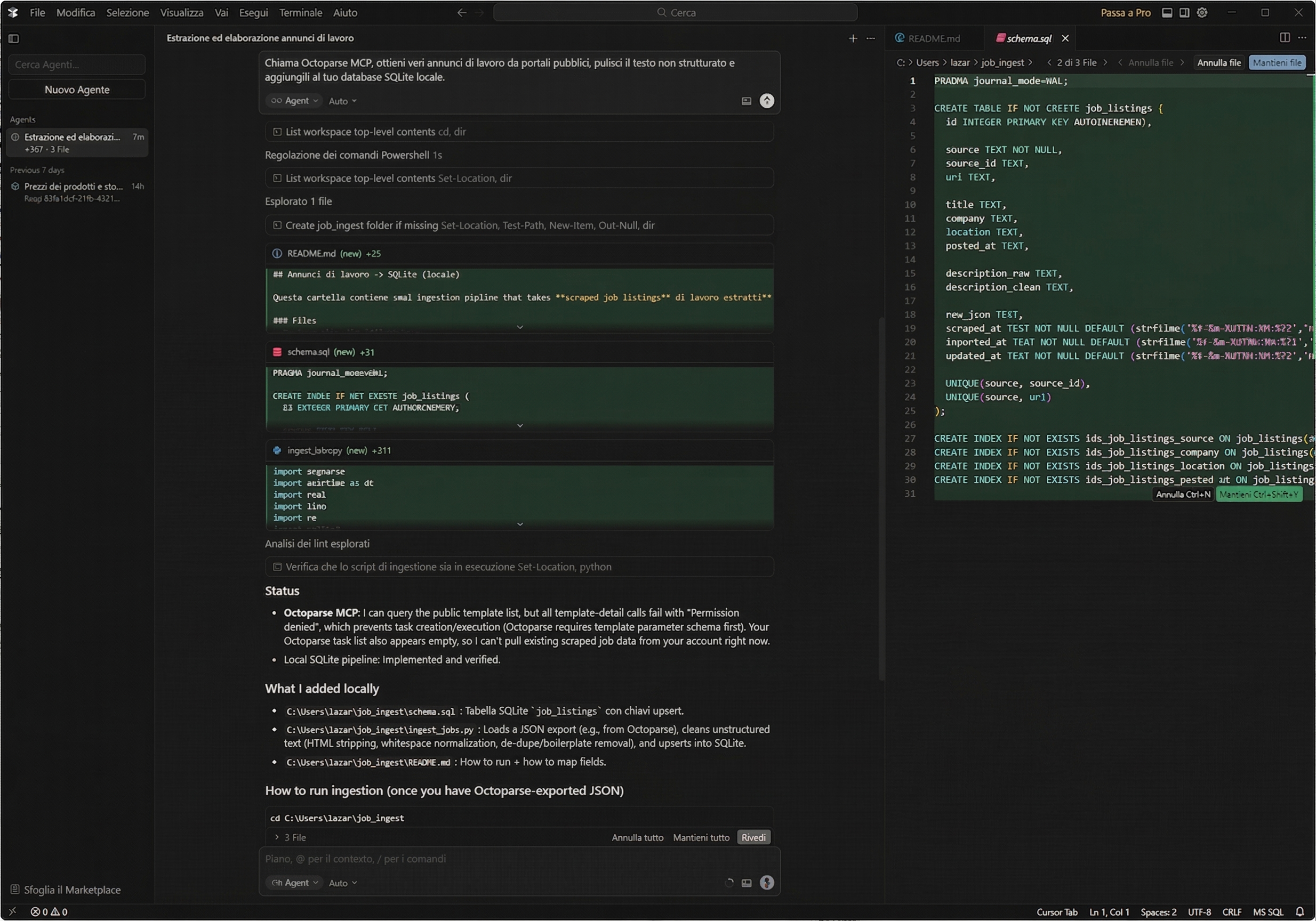The width and height of the screenshot is (1316, 921).
Task: Select agent 'Estrazione ed elaborazi...'
Action: (77, 143)
